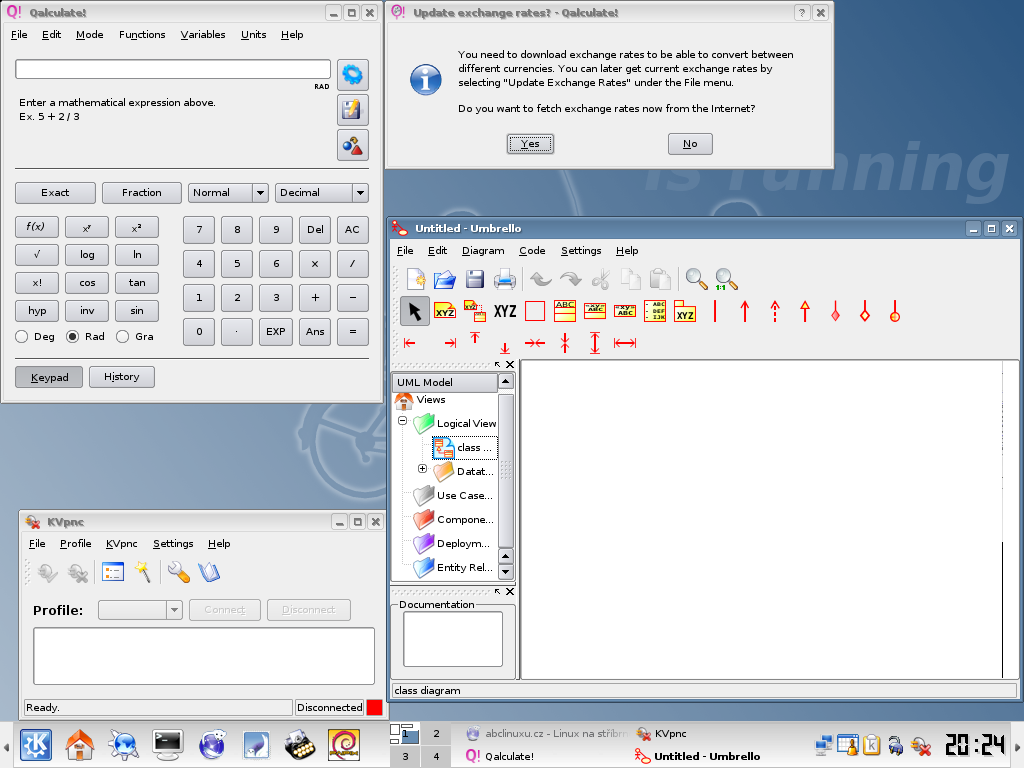Click the blue gear execute icon in Qalculate
The width and height of the screenshot is (1024, 768).
tap(353, 74)
